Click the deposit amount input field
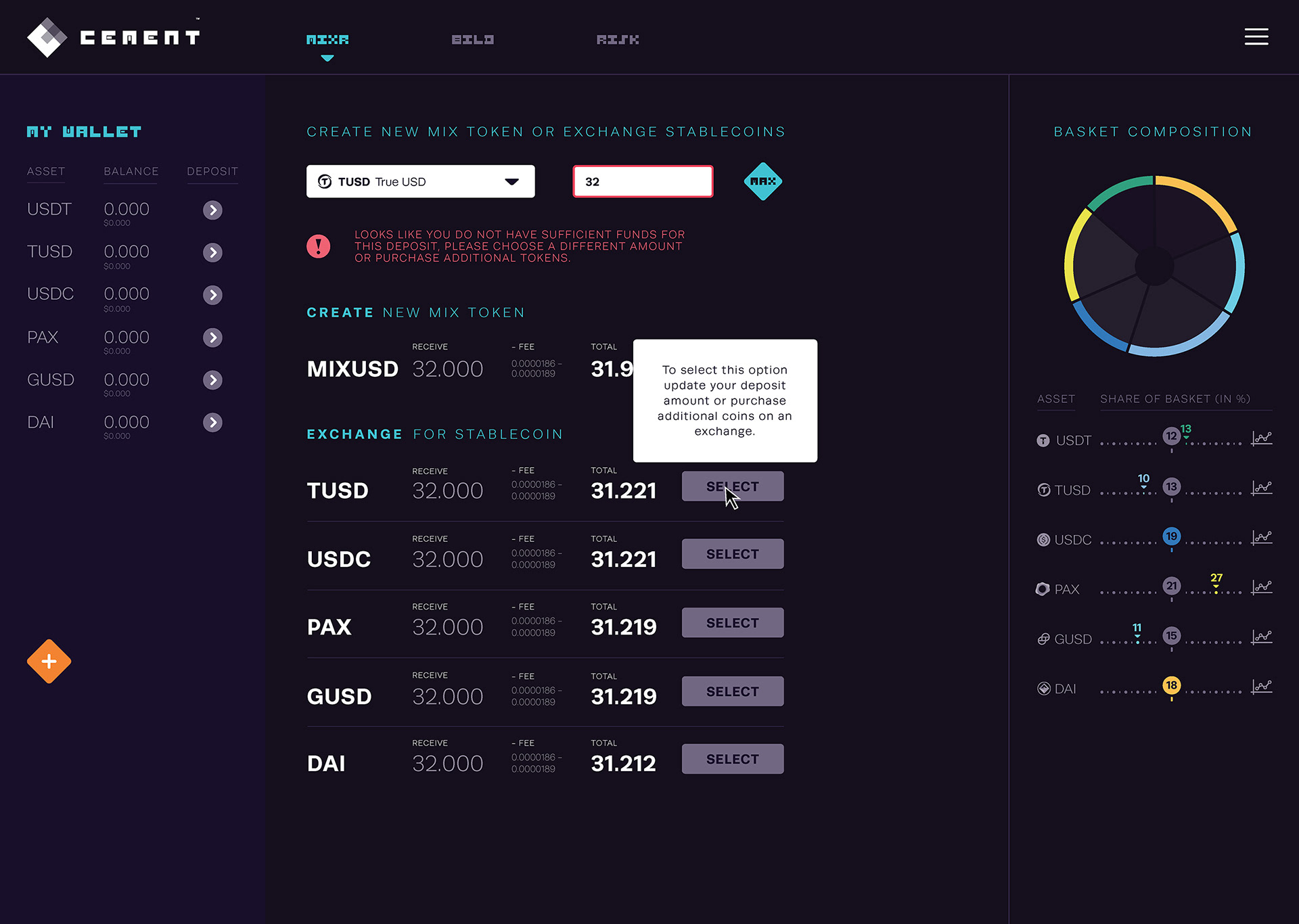Screen dimensions: 1299x924 click(643, 181)
